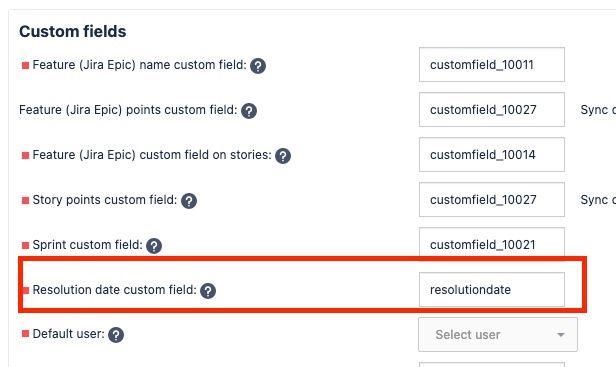Show help for custom field on stories
The width and height of the screenshot is (616, 367).
(283, 156)
